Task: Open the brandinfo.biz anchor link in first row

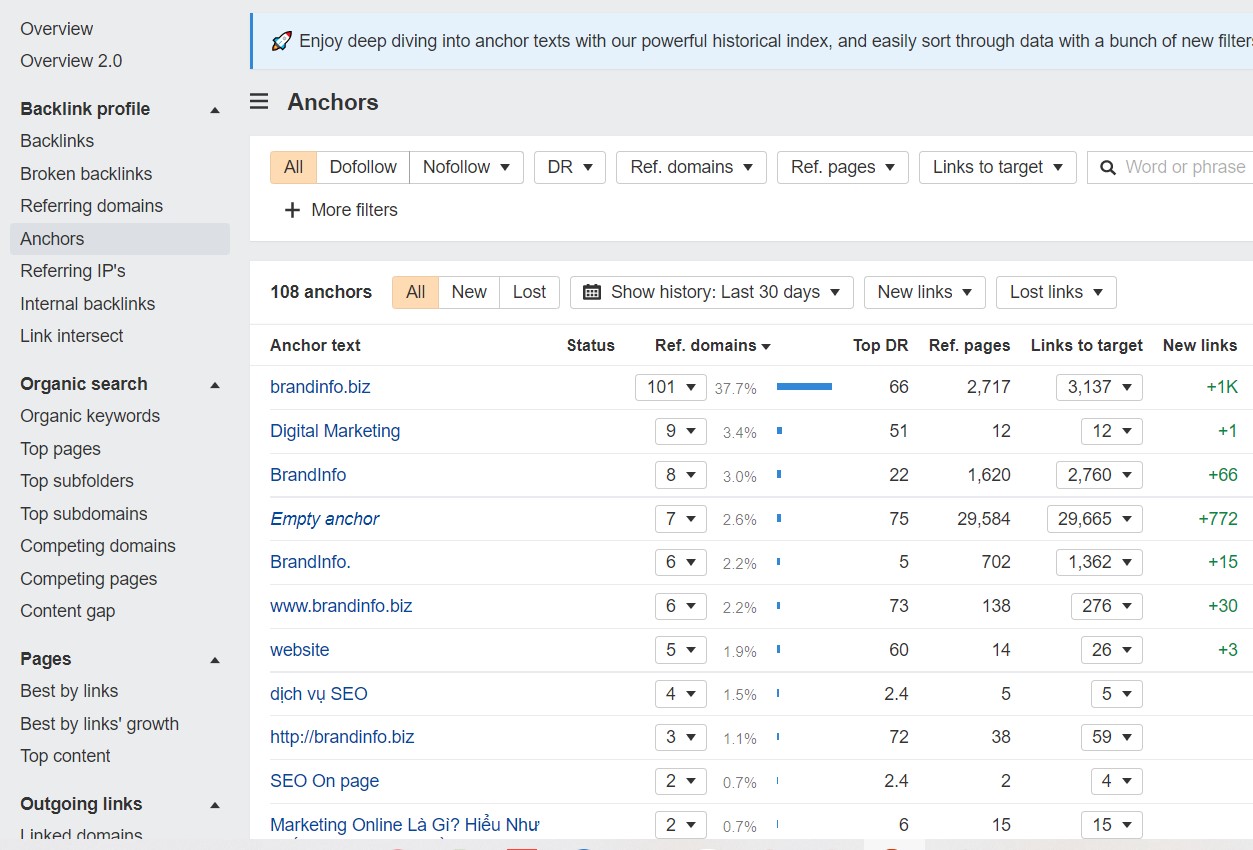Action: (x=320, y=387)
